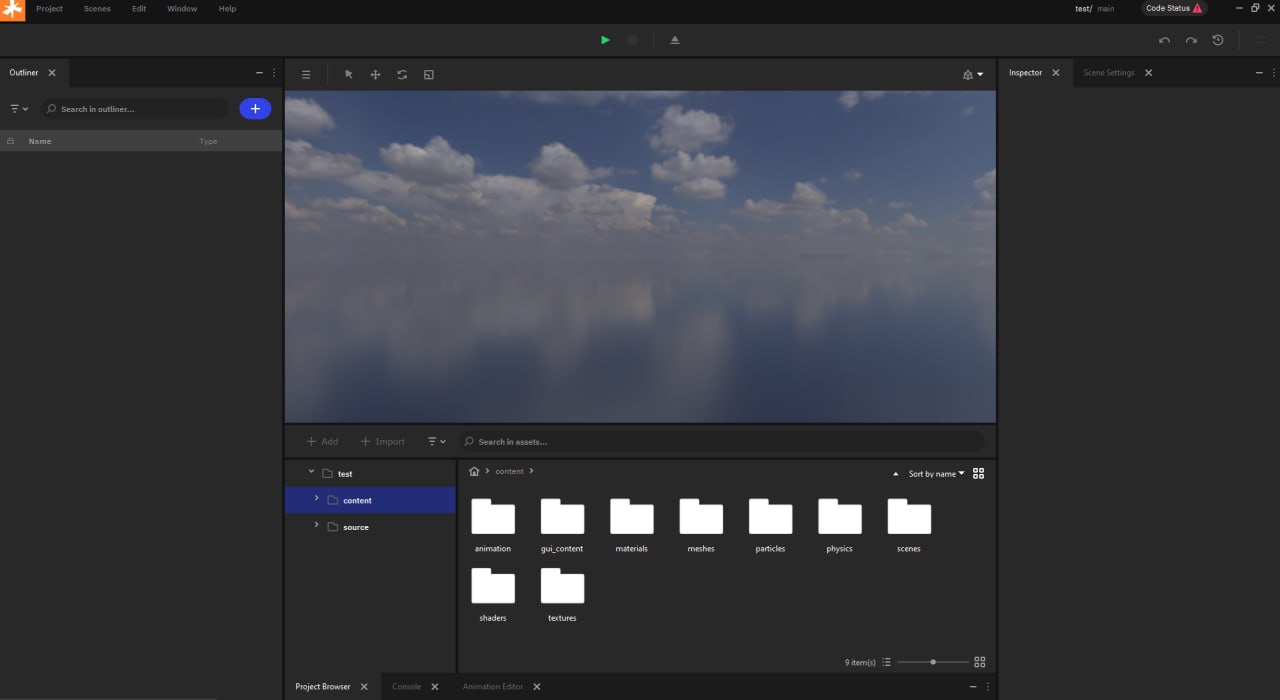Click the Stop playback button
Screen dimensions: 1280x700
632,40
